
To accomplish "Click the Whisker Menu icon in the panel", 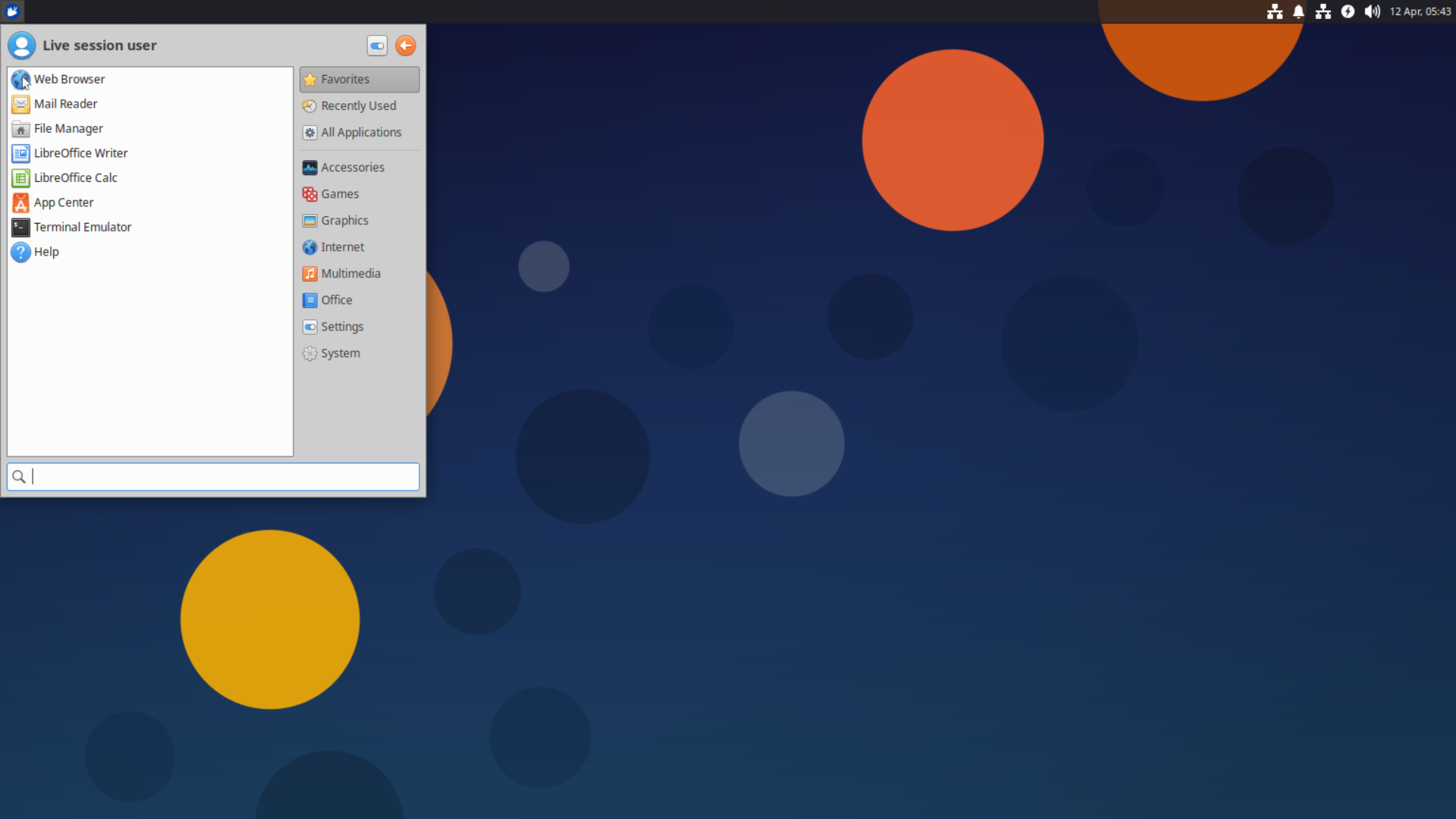I will (x=12, y=11).
